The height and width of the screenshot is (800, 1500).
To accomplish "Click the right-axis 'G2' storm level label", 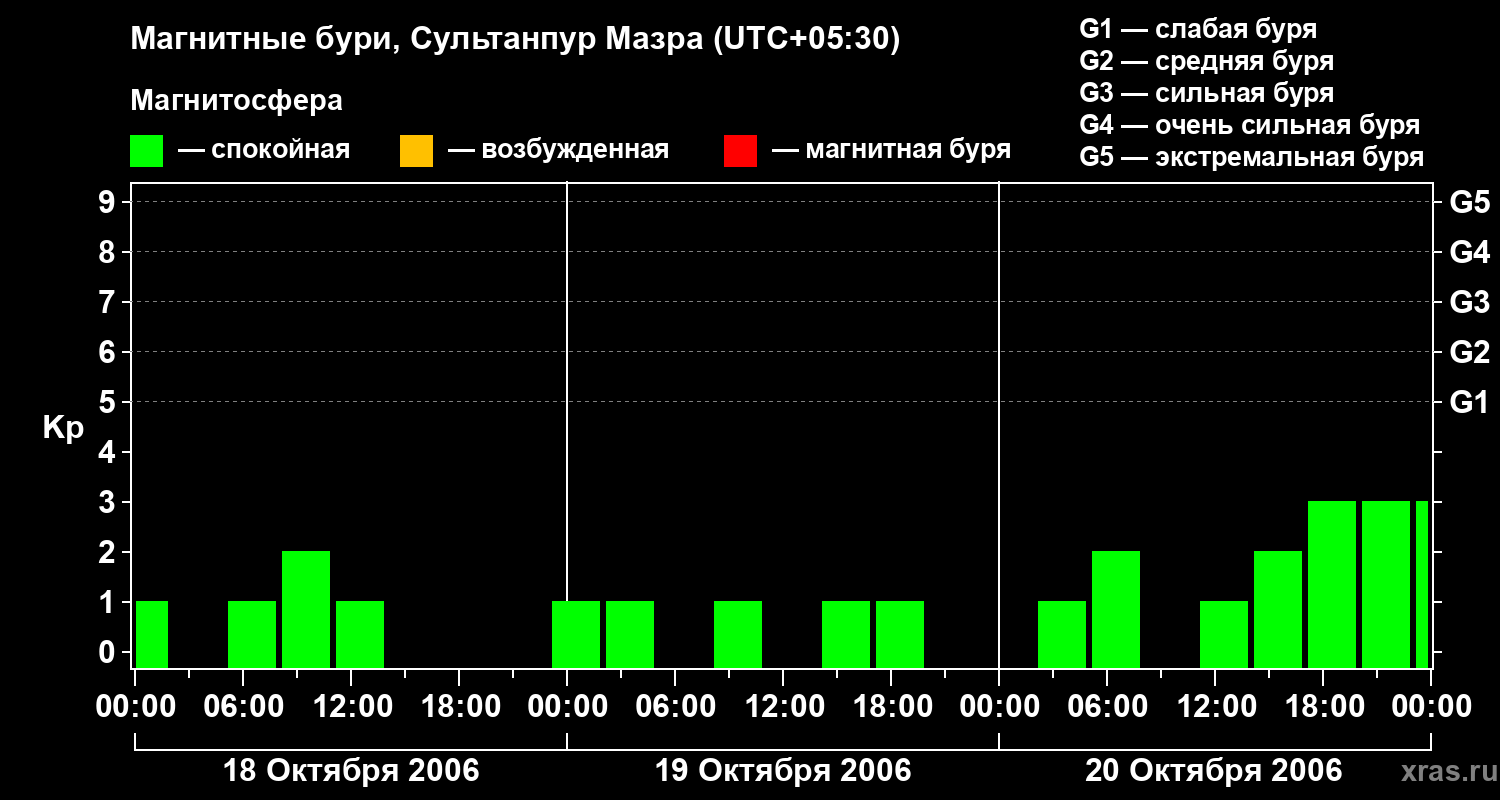I will coord(1469,352).
